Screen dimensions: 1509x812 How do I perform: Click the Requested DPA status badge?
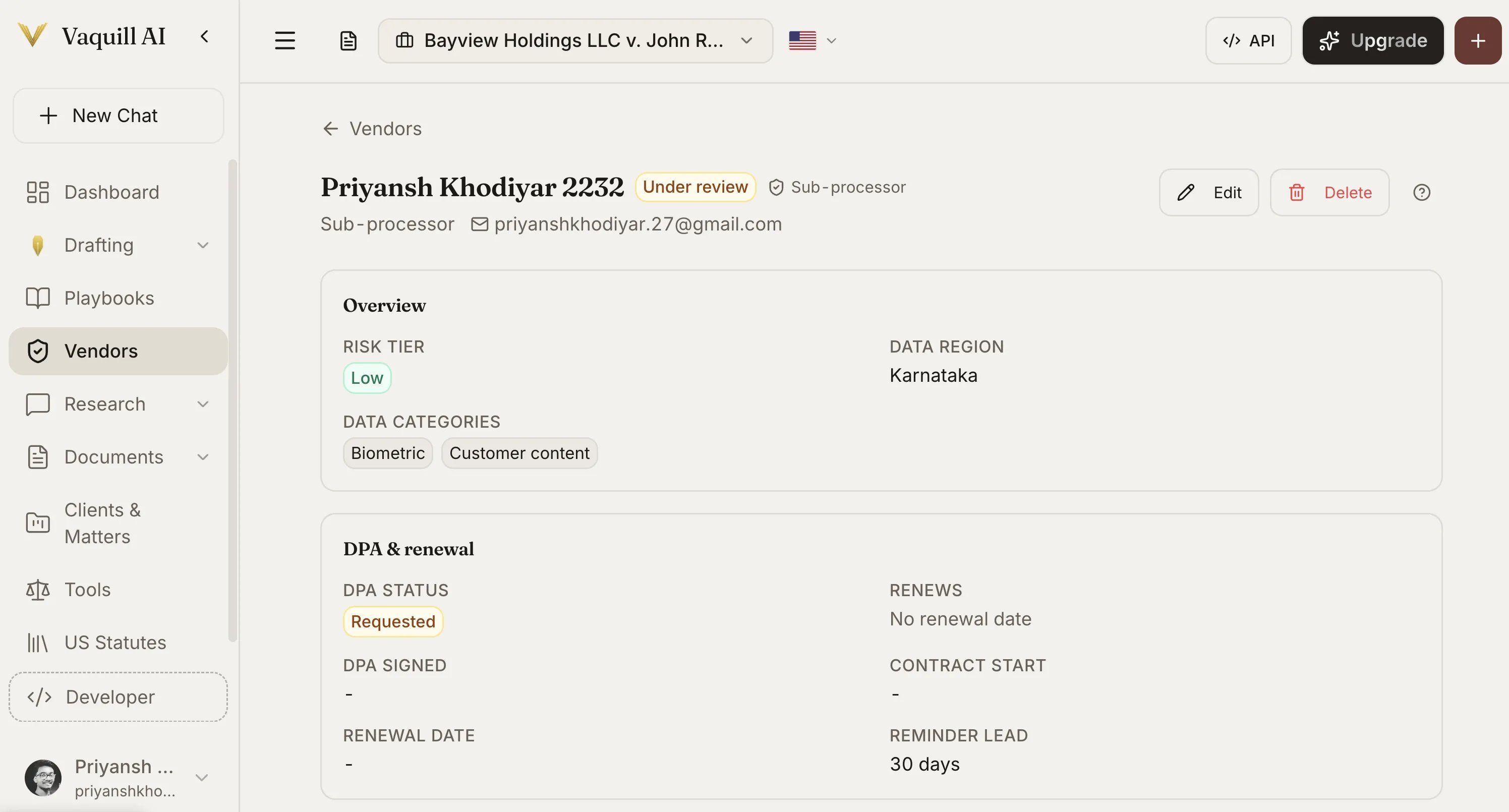point(392,621)
